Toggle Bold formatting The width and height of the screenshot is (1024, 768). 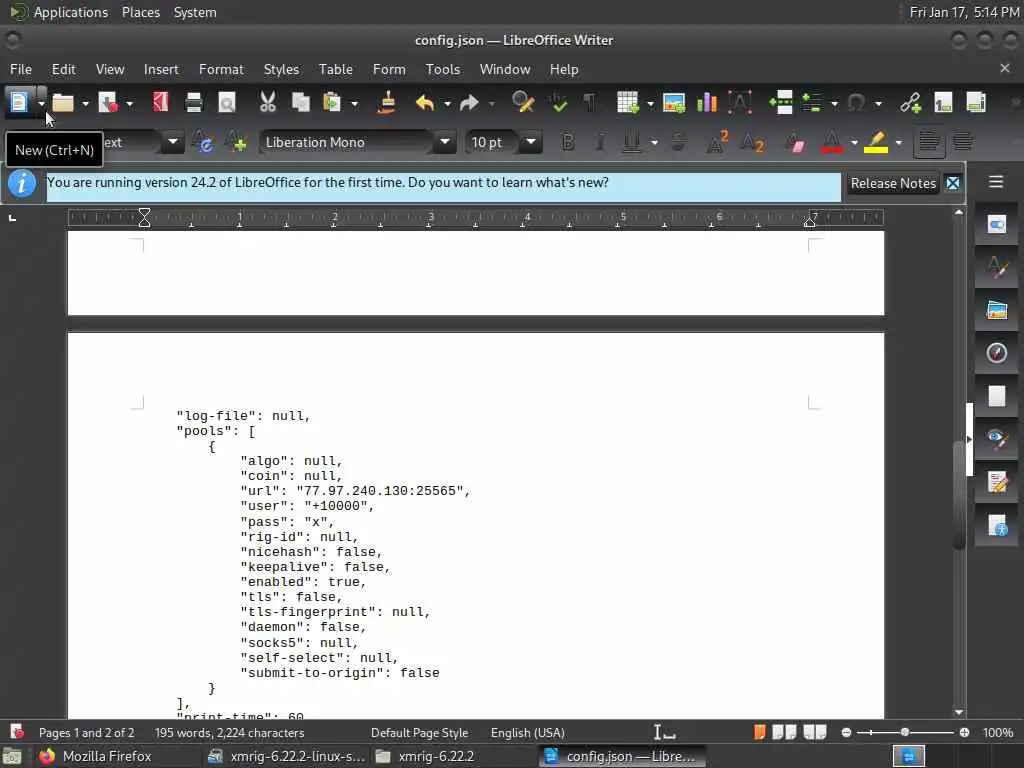(568, 142)
